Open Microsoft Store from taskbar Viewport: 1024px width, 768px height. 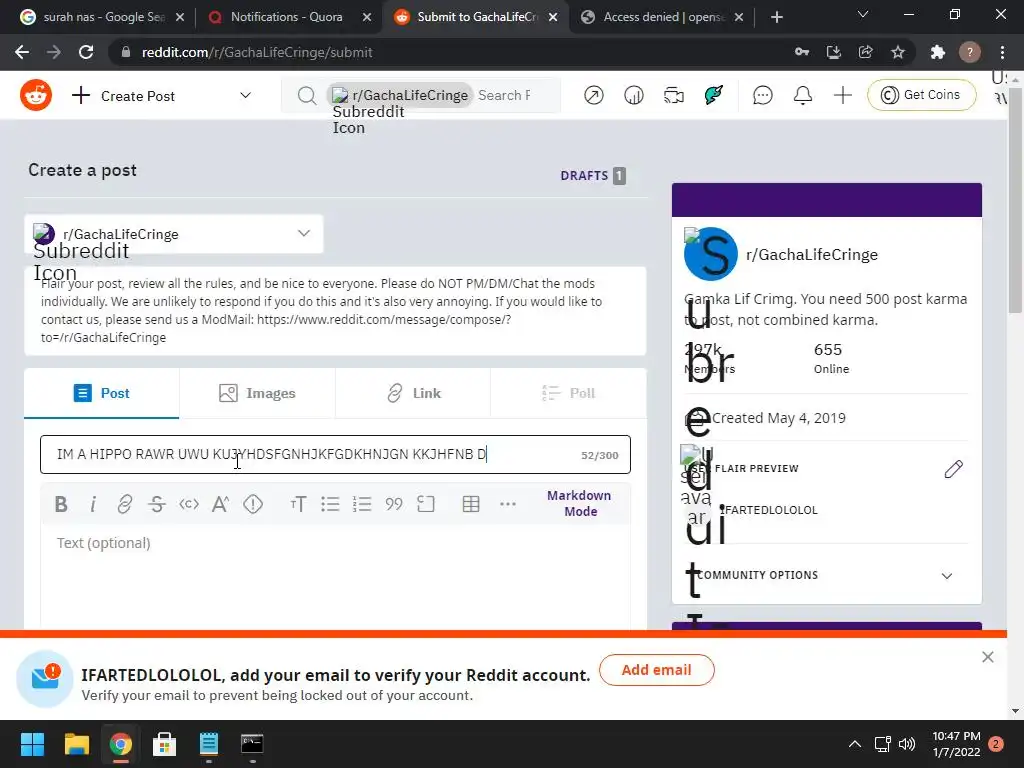pos(164,744)
